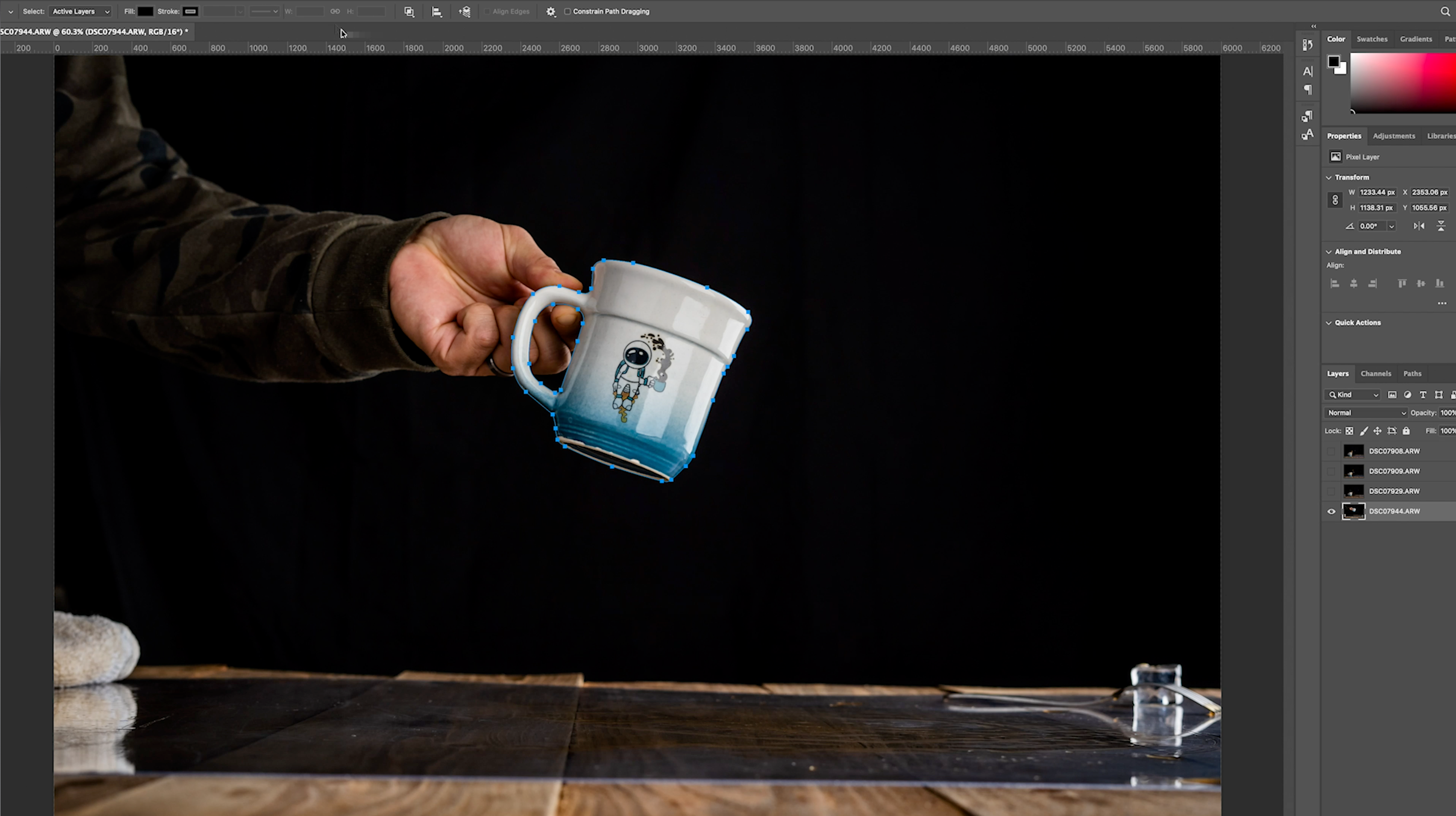
Task: Switch to the Swatches tab
Action: [1372, 39]
